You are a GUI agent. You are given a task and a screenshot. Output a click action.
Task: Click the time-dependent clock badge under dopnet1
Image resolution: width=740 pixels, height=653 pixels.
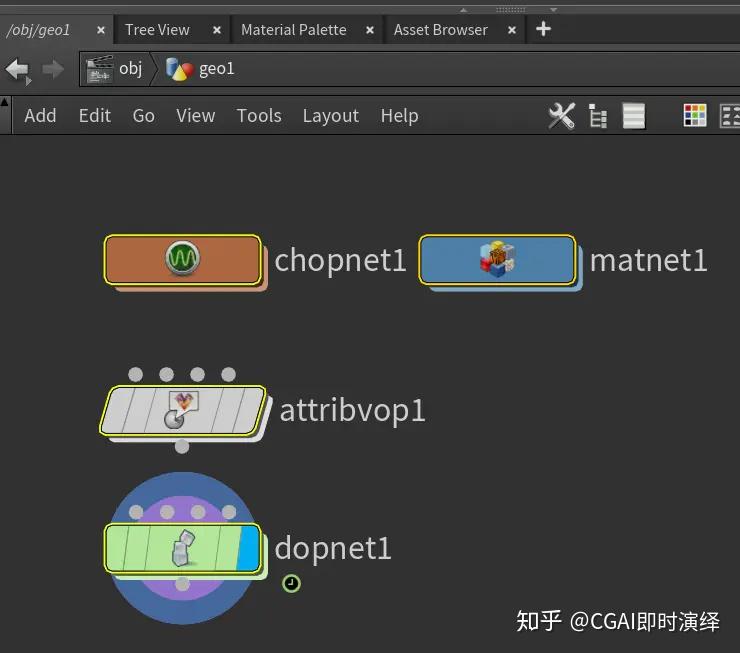pyautogui.click(x=291, y=584)
